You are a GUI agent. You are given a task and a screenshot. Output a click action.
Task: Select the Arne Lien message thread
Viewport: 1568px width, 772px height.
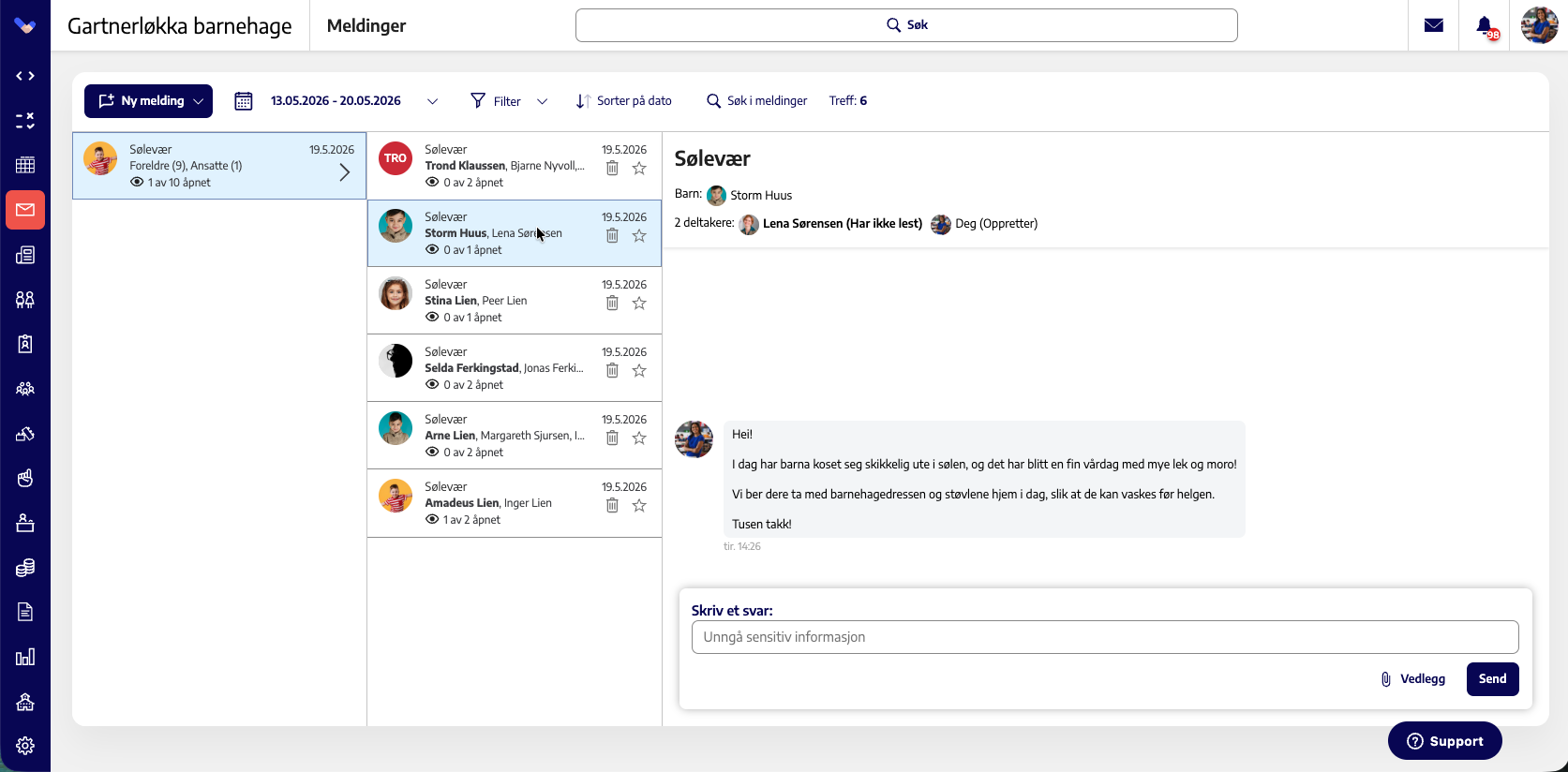click(x=515, y=436)
